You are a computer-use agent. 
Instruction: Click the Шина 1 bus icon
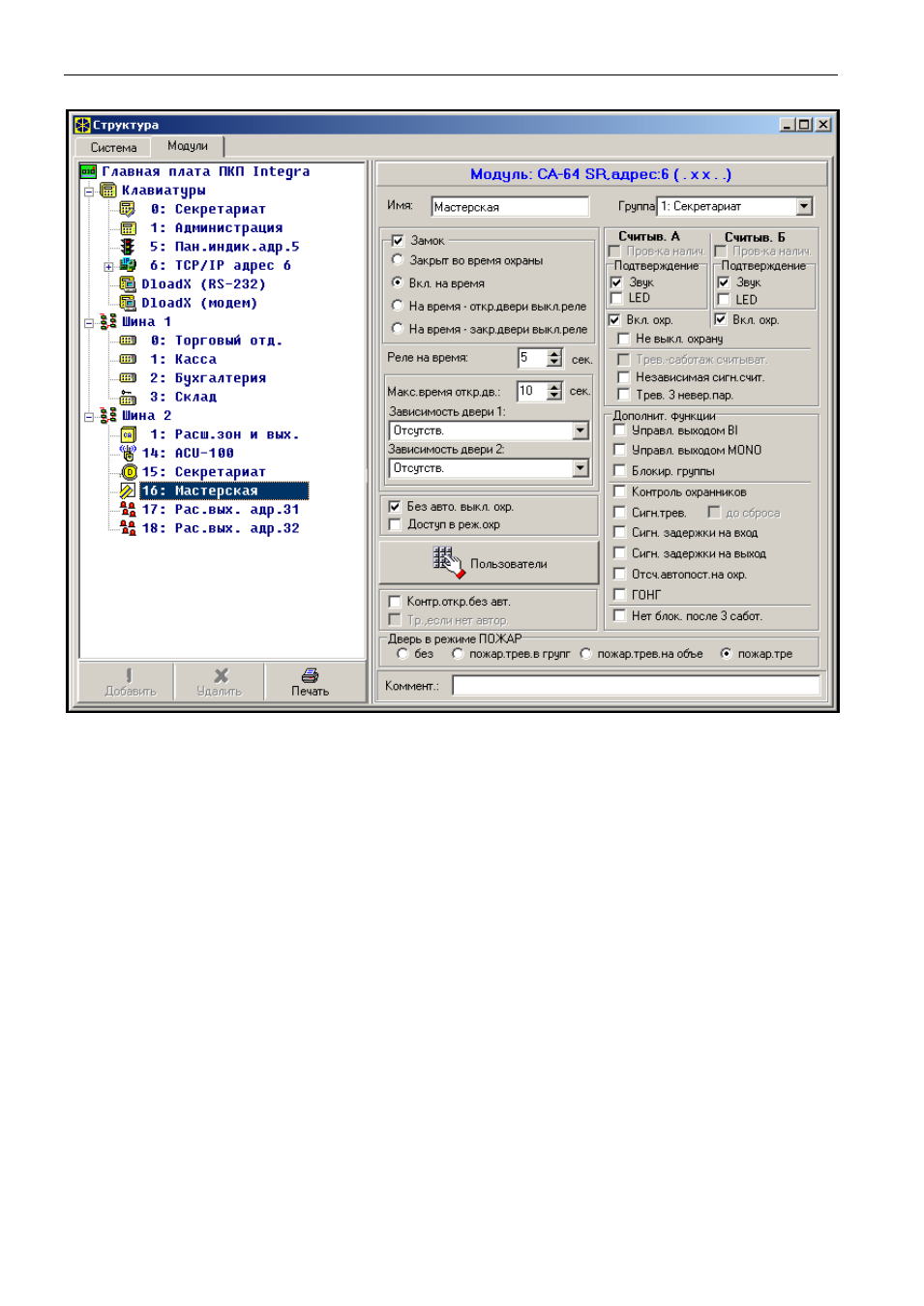click(108, 321)
